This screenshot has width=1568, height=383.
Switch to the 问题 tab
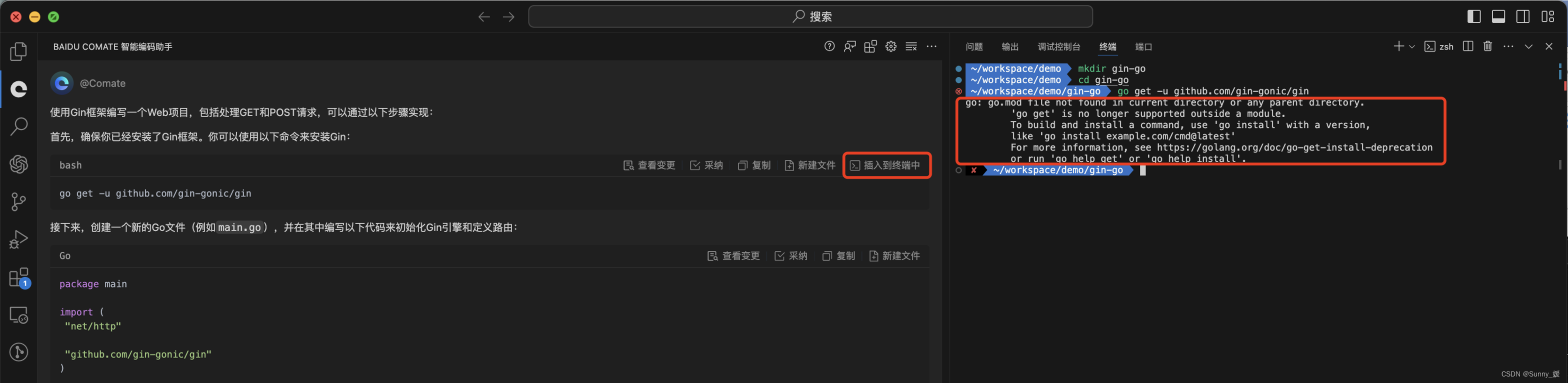974,47
